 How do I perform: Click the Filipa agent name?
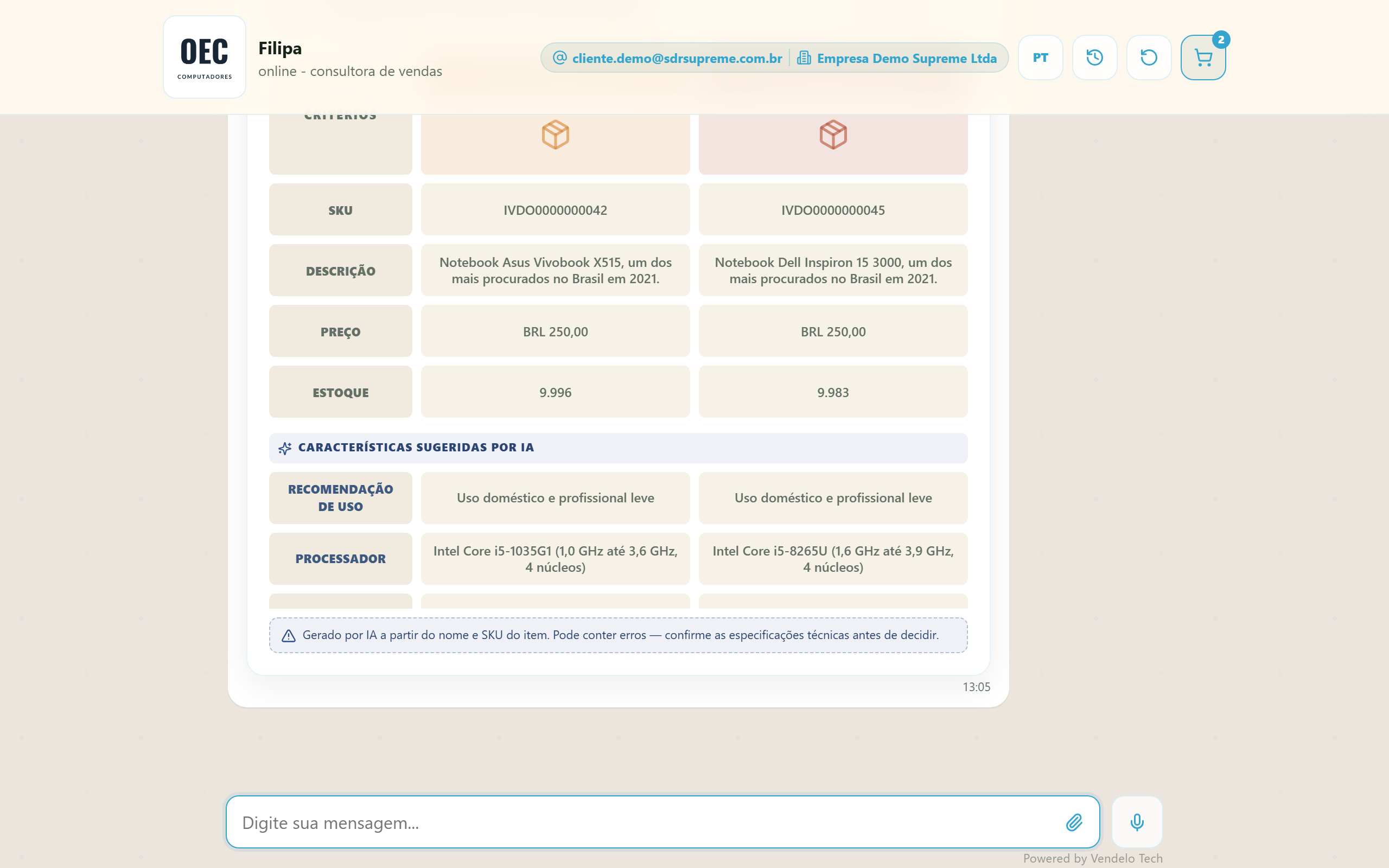(x=280, y=48)
